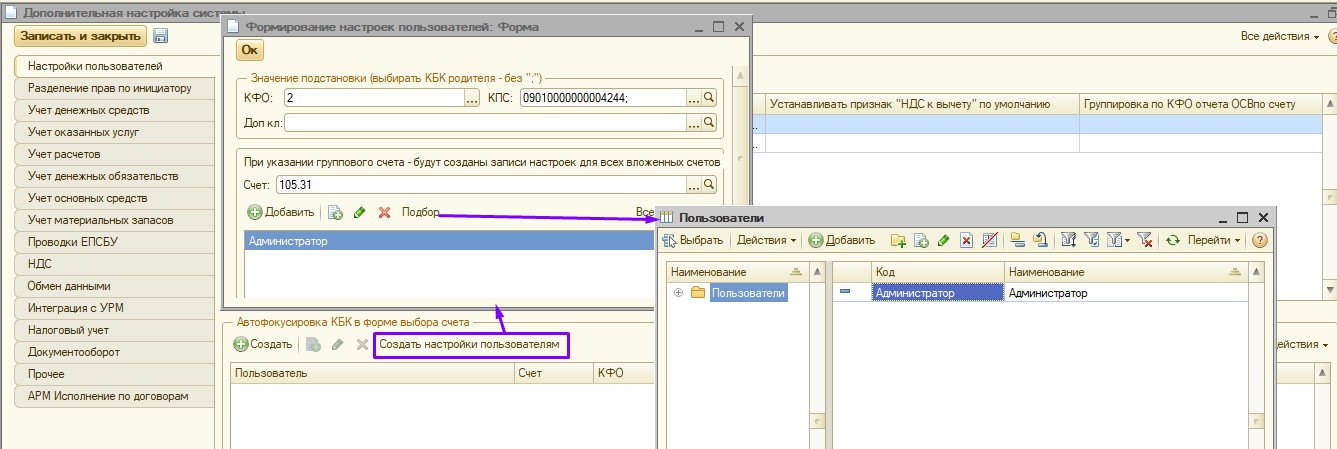Open the Перейти dropdown menu

pyautogui.click(x=1213, y=240)
